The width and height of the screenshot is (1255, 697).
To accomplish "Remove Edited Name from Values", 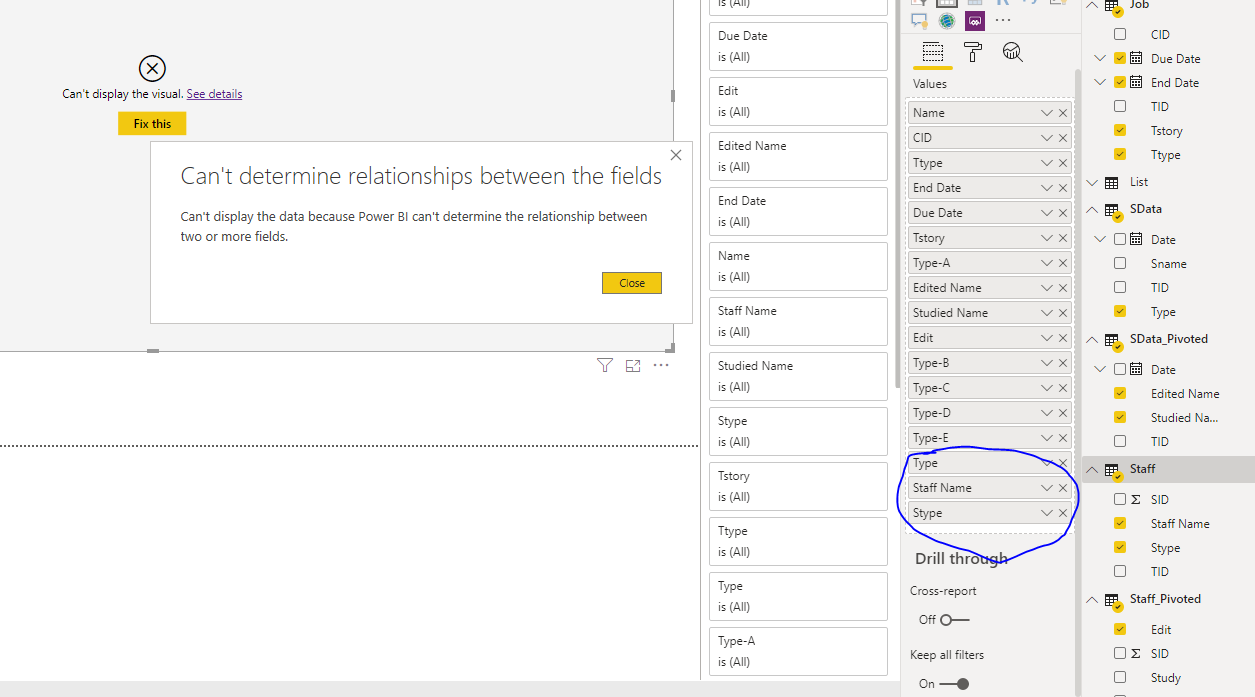I will tap(1063, 288).
